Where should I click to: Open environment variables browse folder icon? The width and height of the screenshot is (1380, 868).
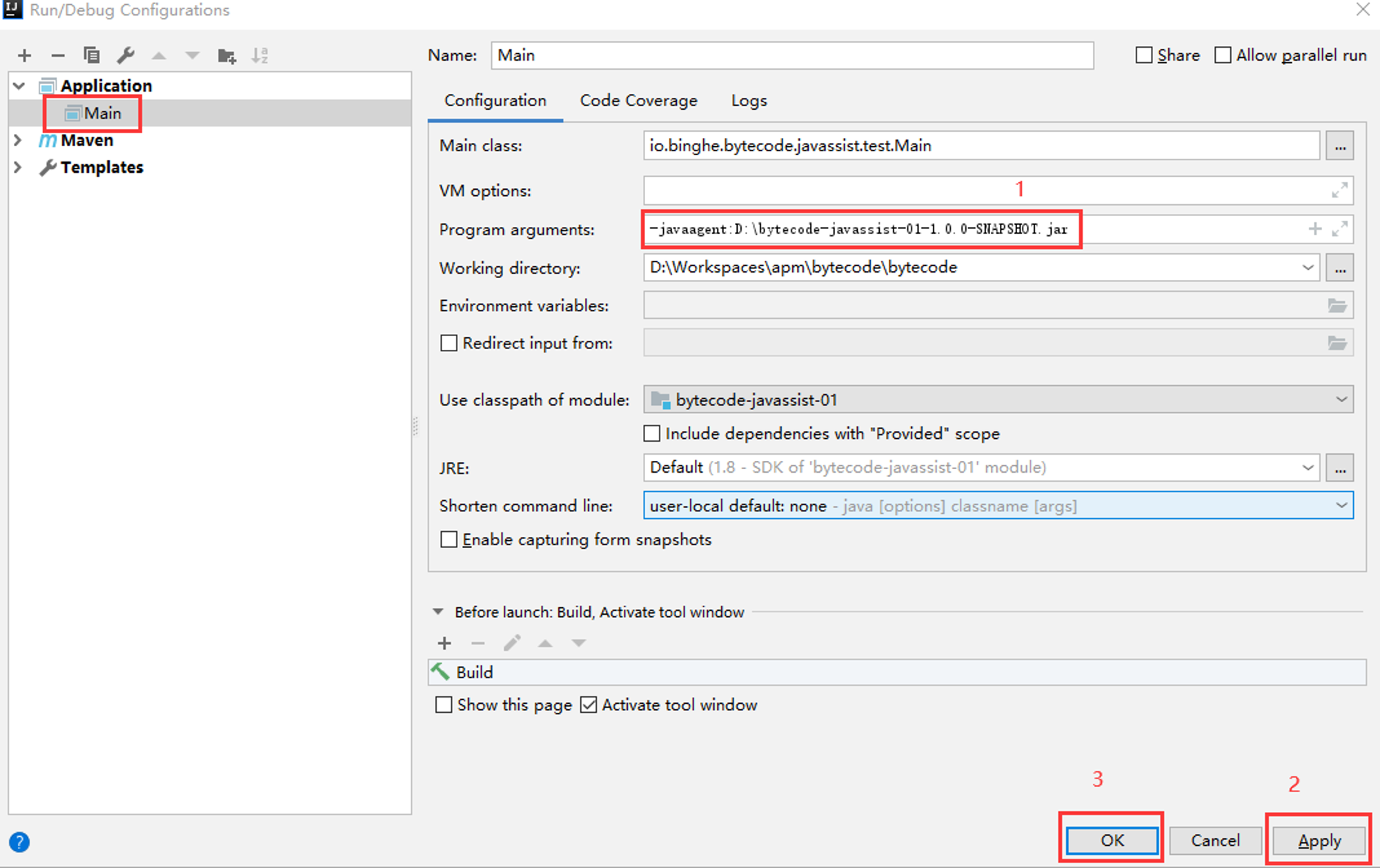(x=1337, y=306)
